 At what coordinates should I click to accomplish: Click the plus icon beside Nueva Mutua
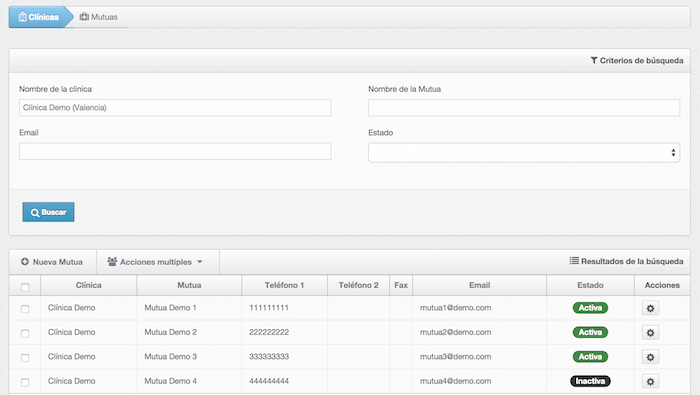click(25, 262)
